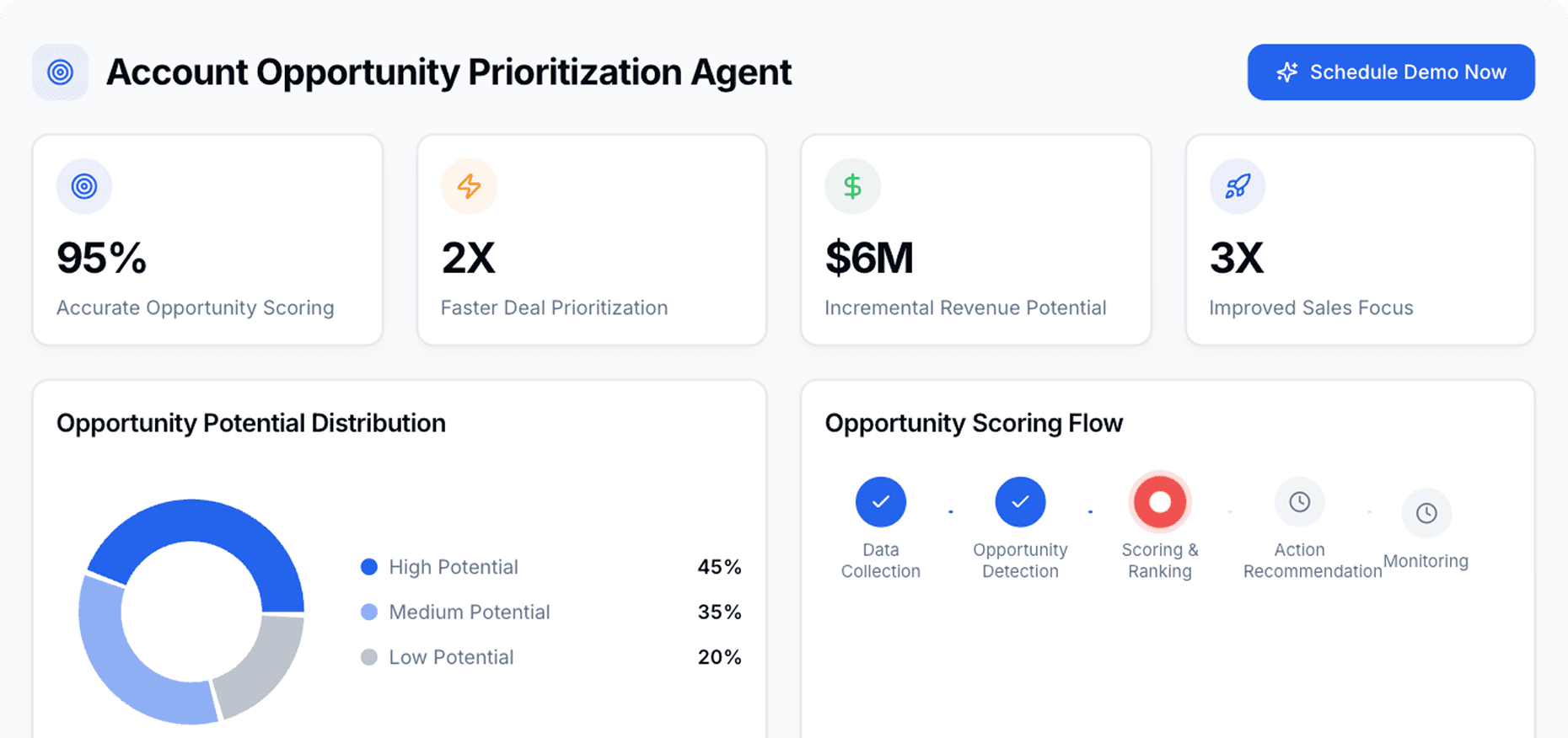Toggle the Medium Potential legend indicator
Viewport: 1568px width, 738px height.
click(x=368, y=612)
